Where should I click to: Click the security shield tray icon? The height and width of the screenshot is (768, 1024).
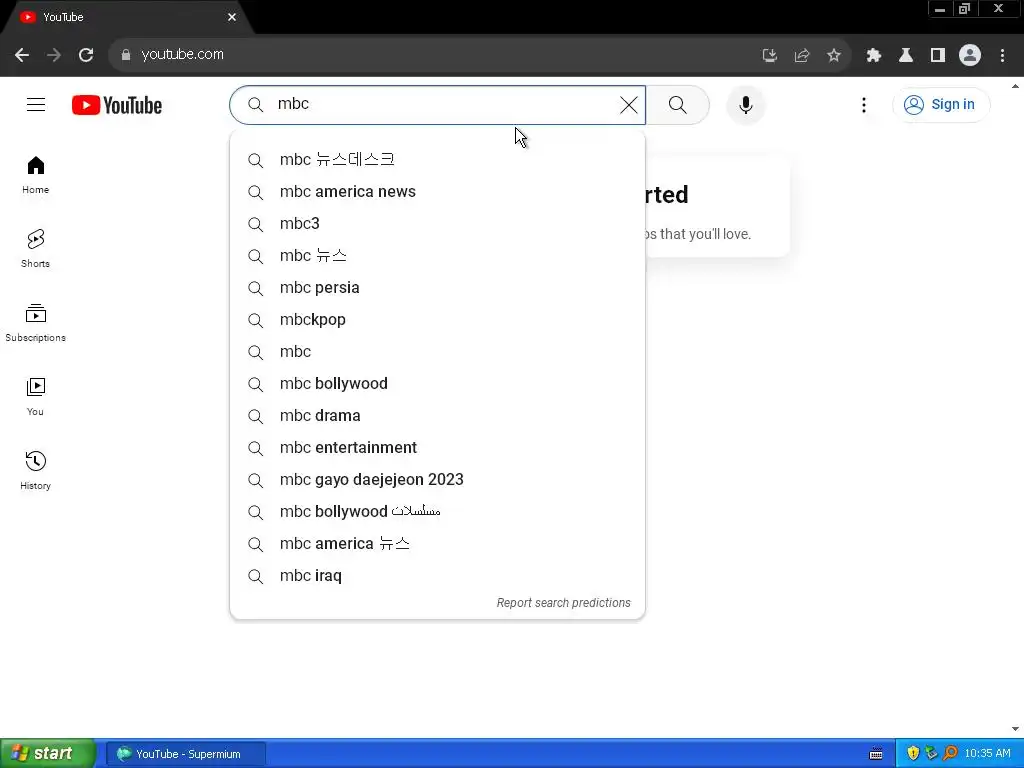pyautogui.click(x=913, y=754)
